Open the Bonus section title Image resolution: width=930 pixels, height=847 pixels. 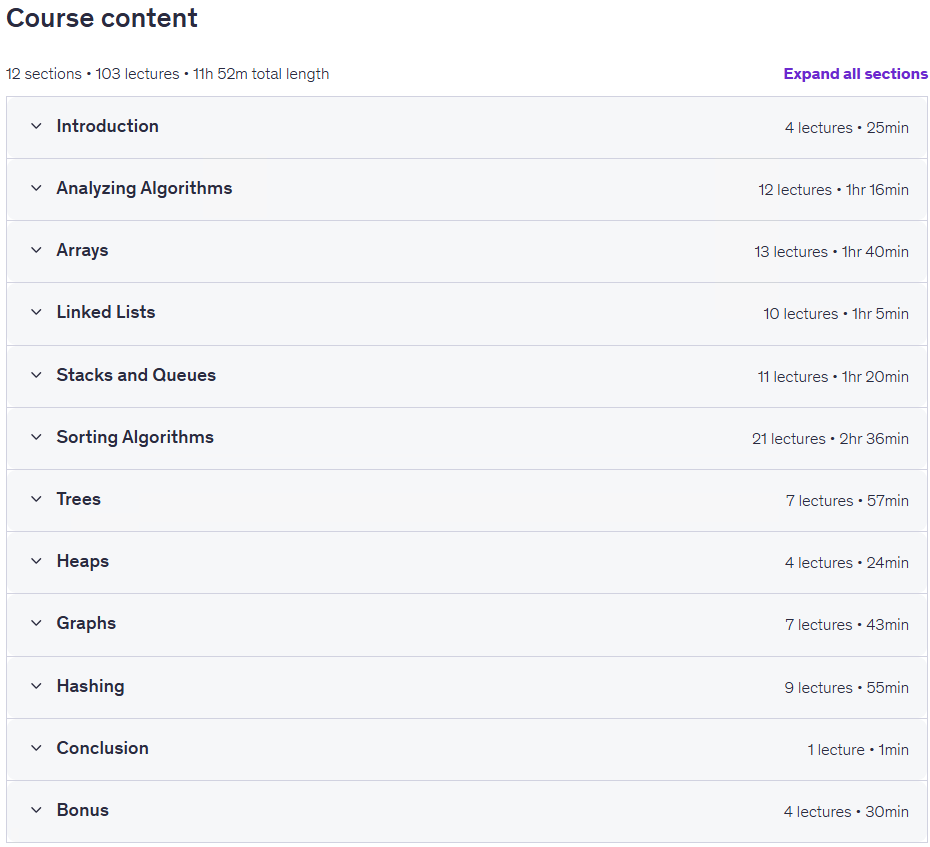(82, 810)
